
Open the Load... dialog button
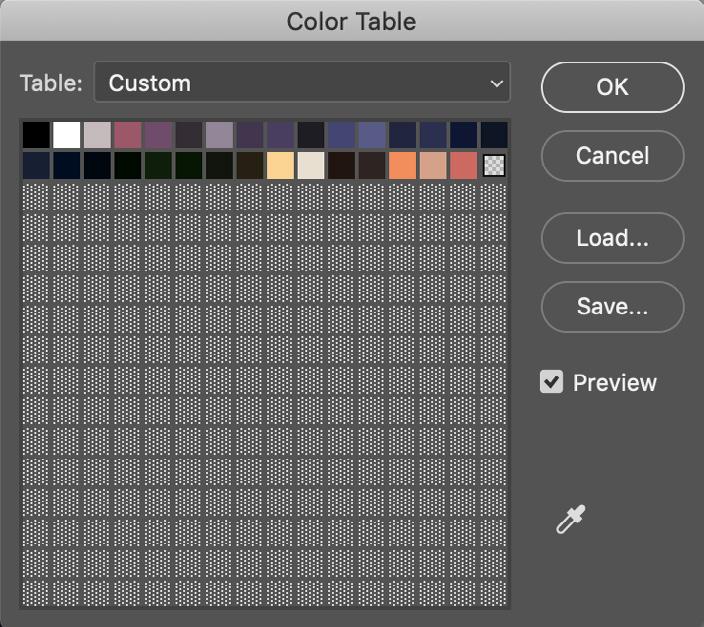(612, 238)
